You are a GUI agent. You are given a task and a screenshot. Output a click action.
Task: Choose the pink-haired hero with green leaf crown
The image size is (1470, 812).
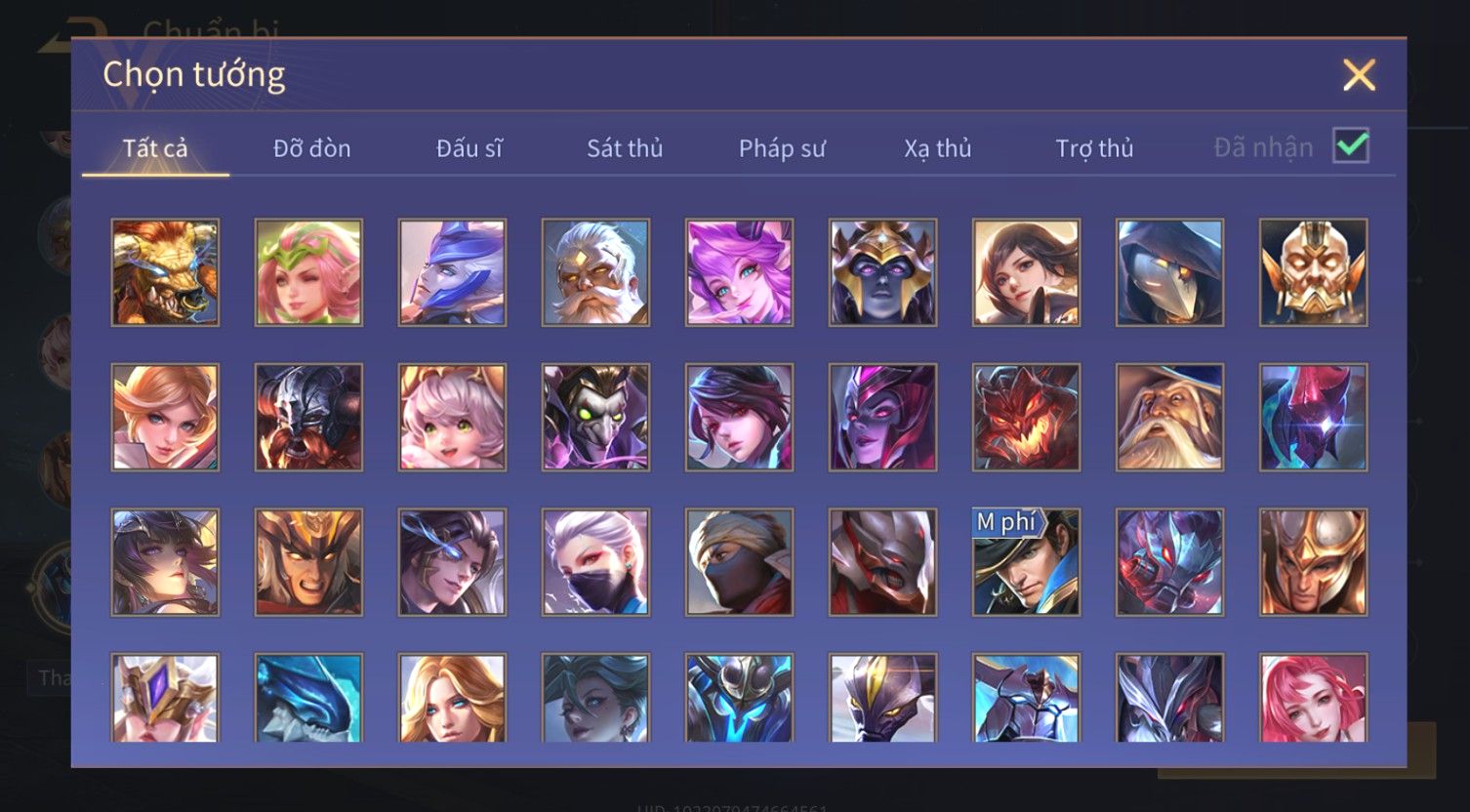308,272
